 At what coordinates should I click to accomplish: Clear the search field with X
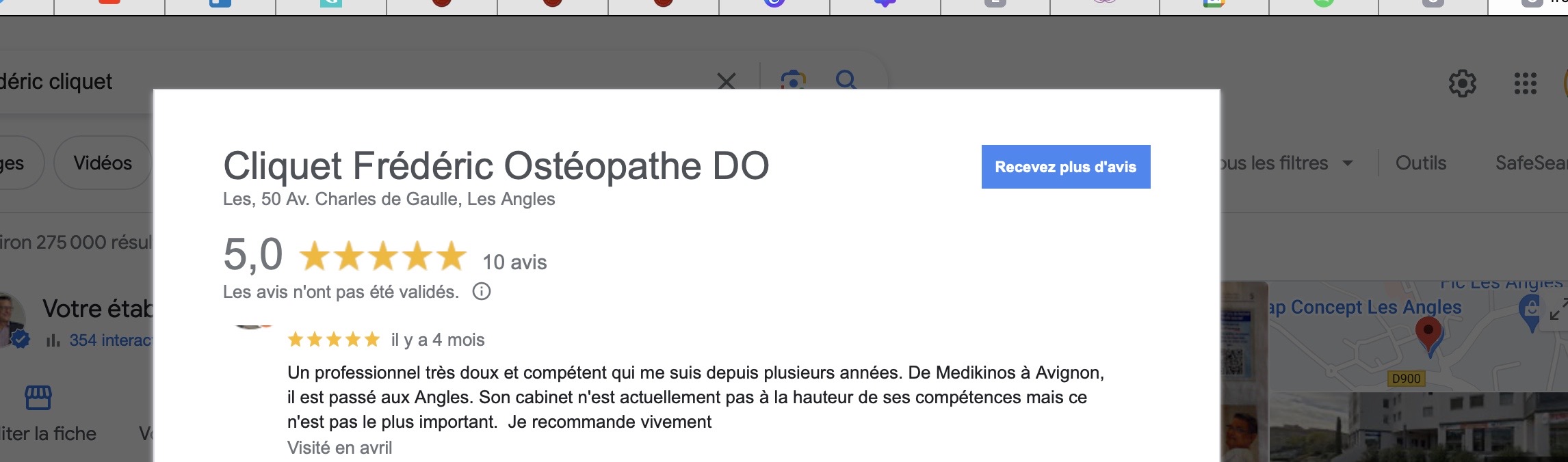pyautogui.click(x=727, y=81)
